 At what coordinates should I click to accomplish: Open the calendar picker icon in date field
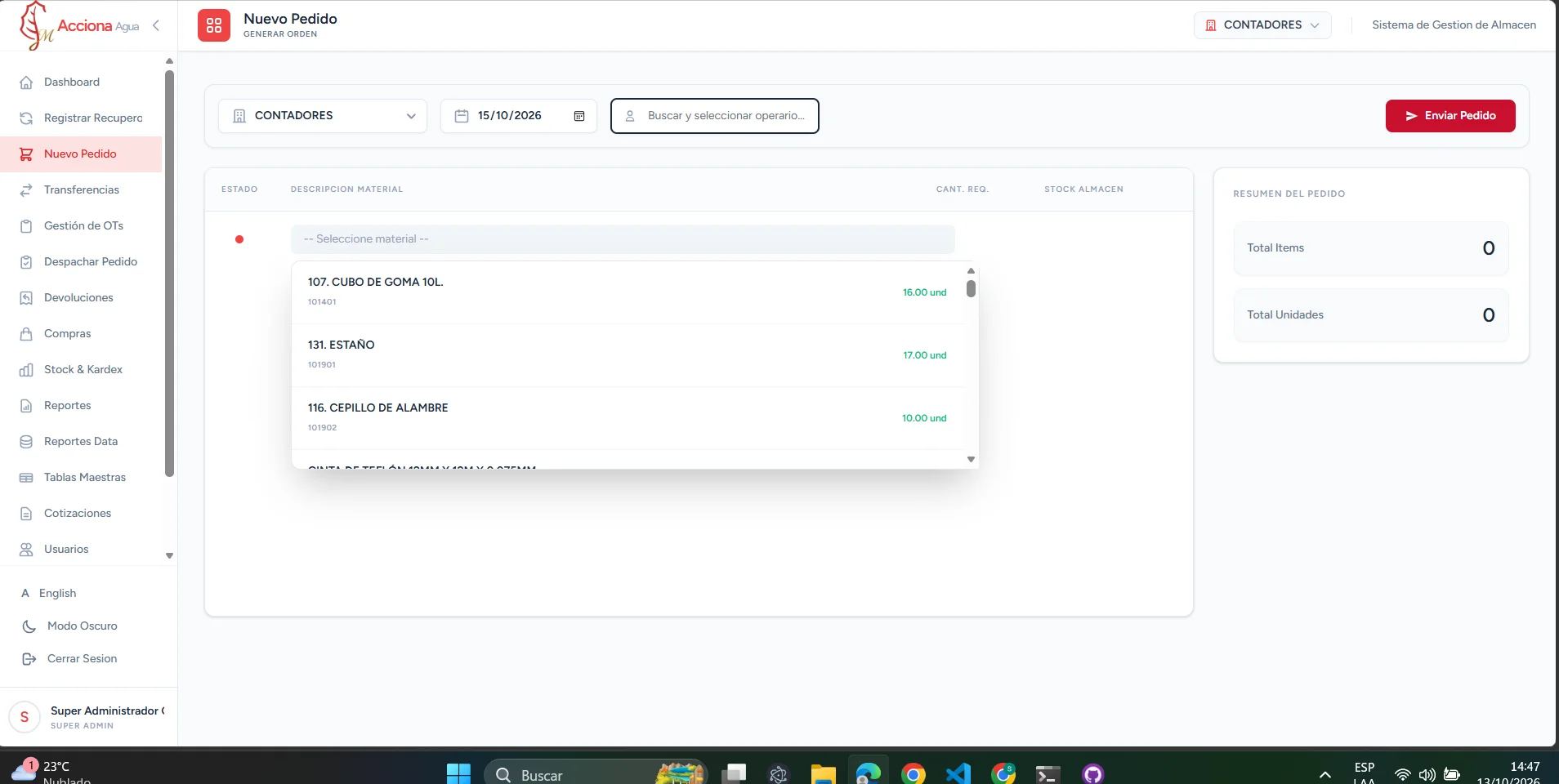tap(579, 116)
